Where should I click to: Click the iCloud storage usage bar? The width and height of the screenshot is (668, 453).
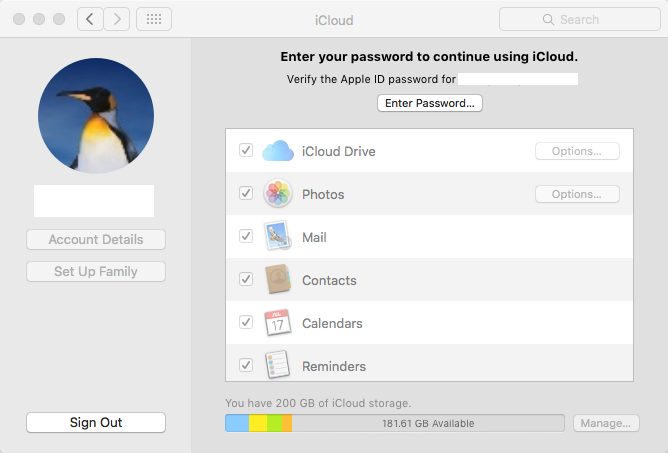point(394,423)
